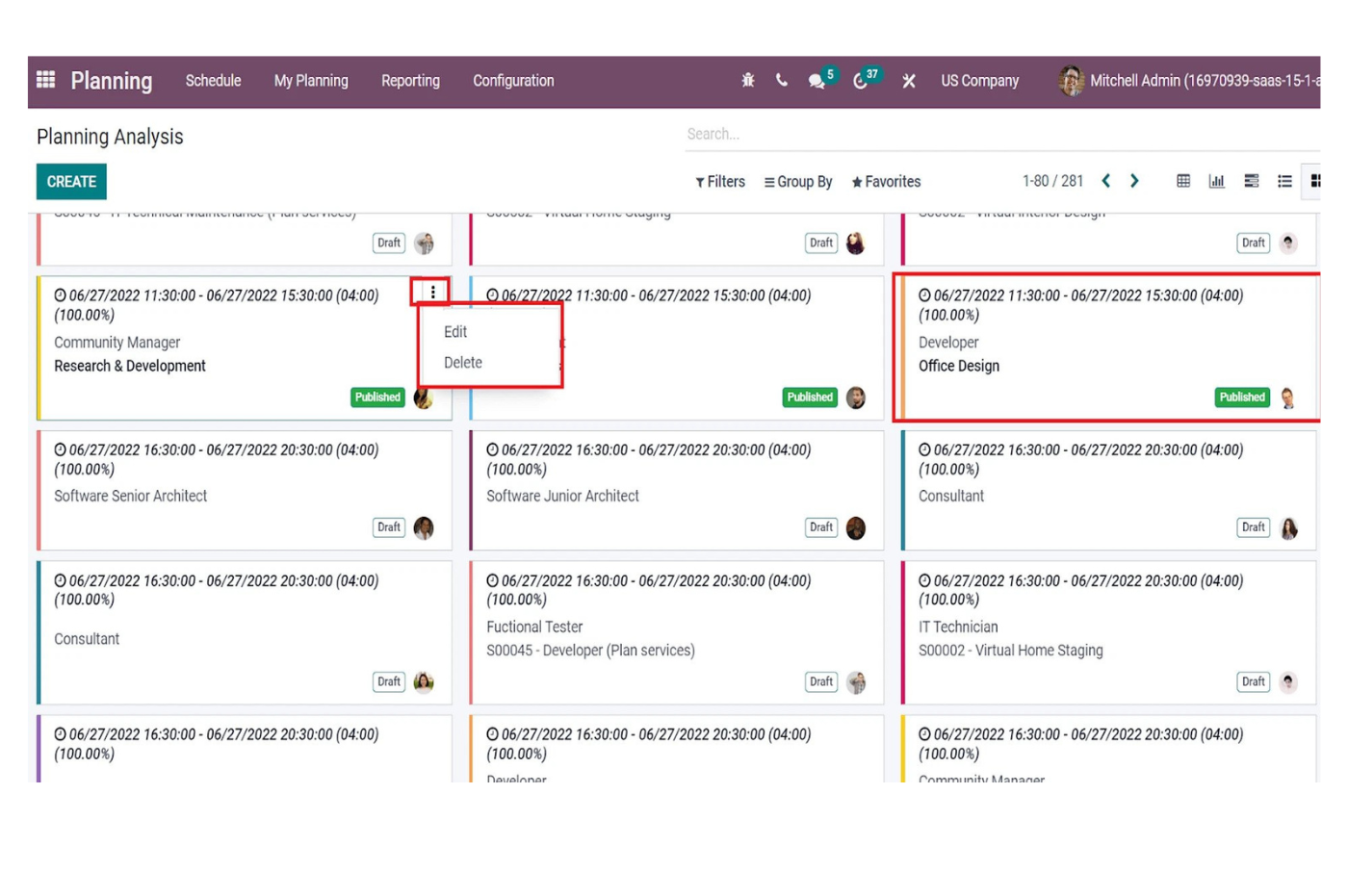
Task: Expand the Group By dropdown
Action: 798,182
